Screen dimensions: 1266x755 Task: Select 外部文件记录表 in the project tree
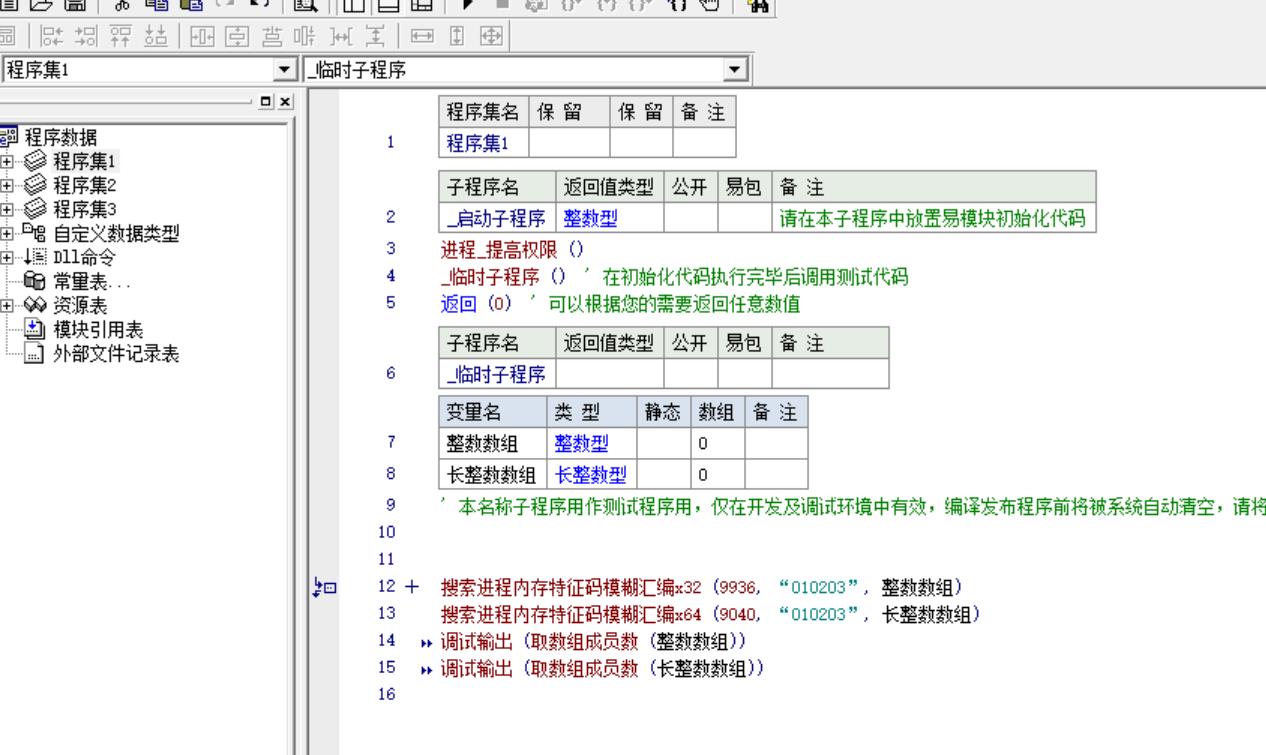(115, 354)
